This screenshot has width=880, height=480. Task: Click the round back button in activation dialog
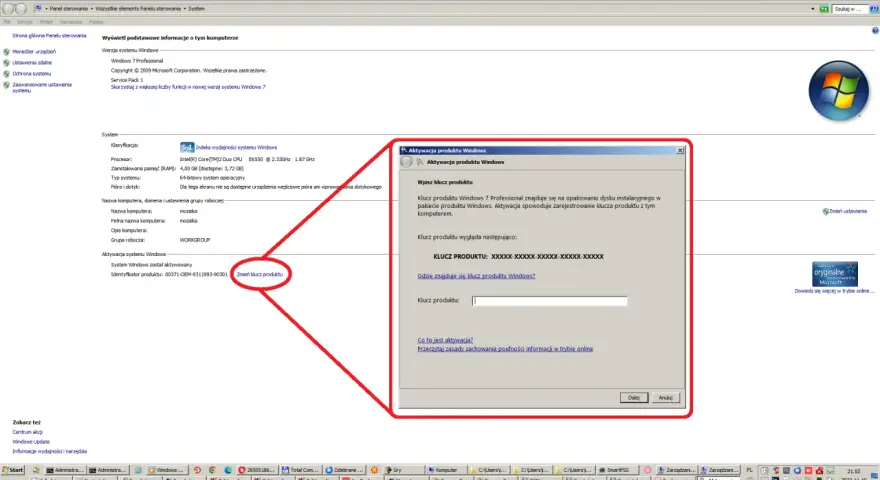click(406, 162)
